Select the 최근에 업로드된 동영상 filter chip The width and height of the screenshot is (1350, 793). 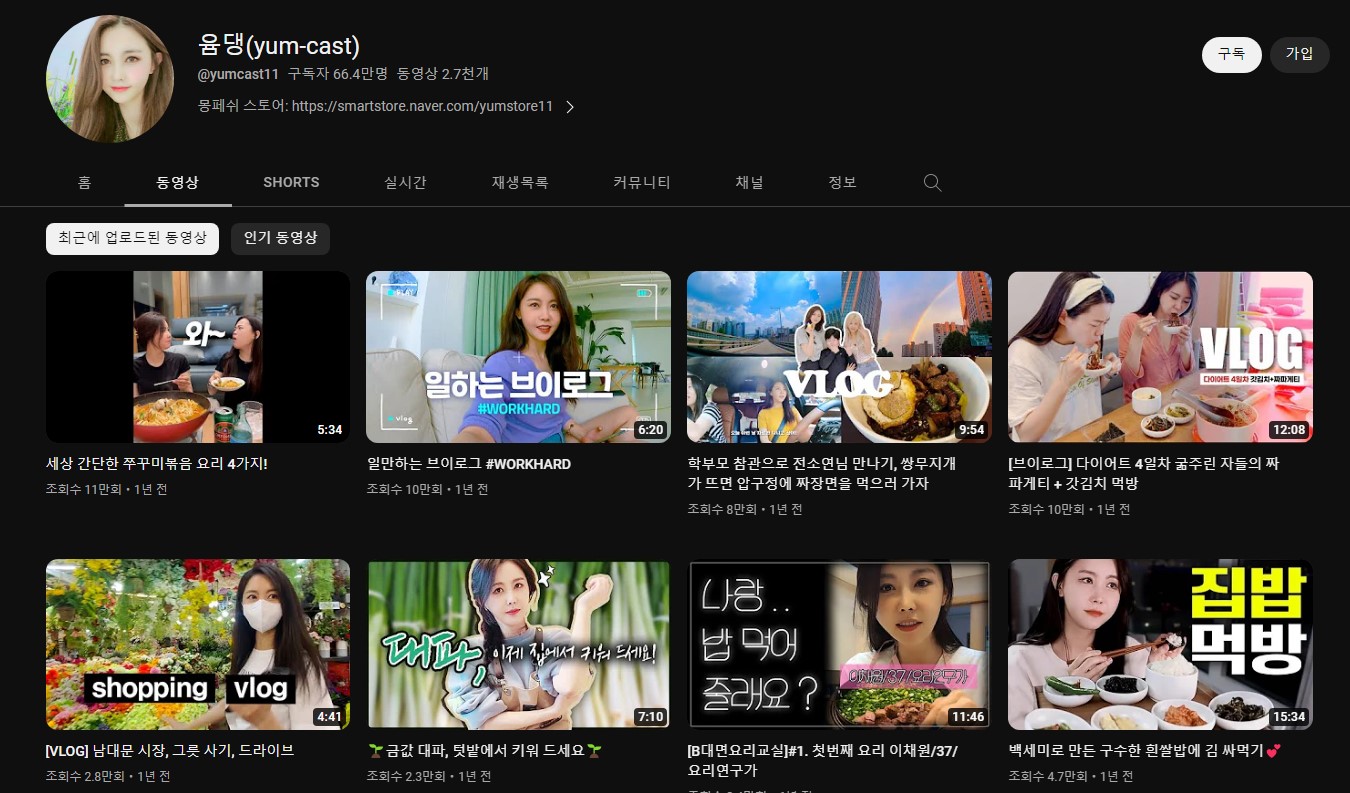131,238
